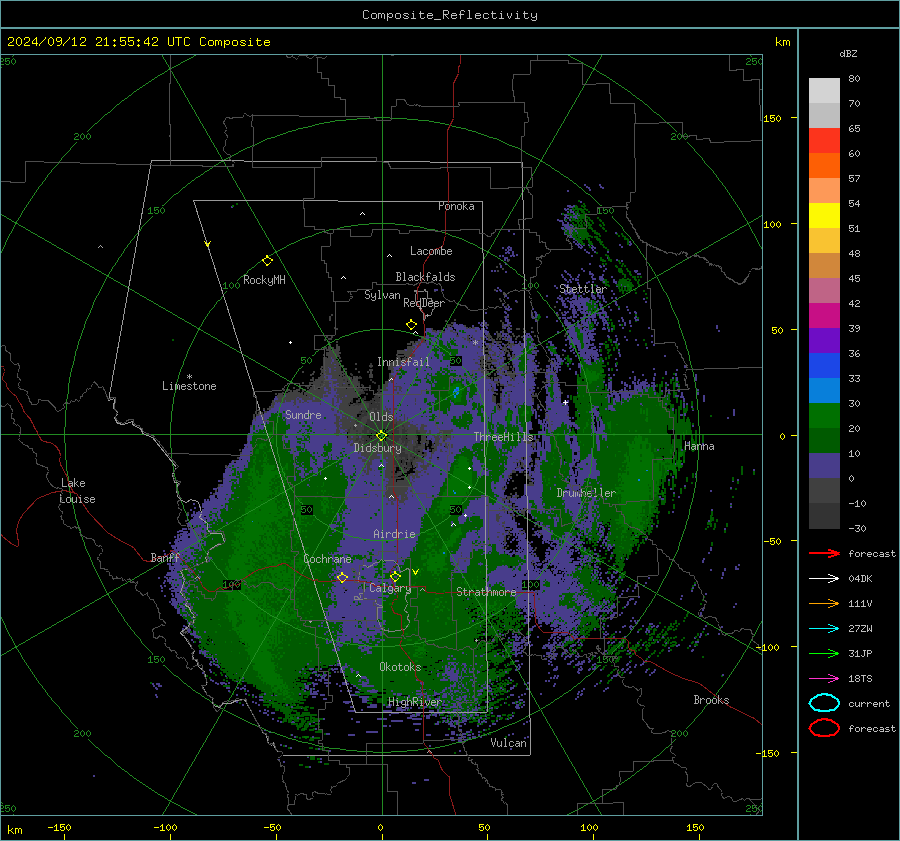Click the Stettler city label

[x=583, y=289]
